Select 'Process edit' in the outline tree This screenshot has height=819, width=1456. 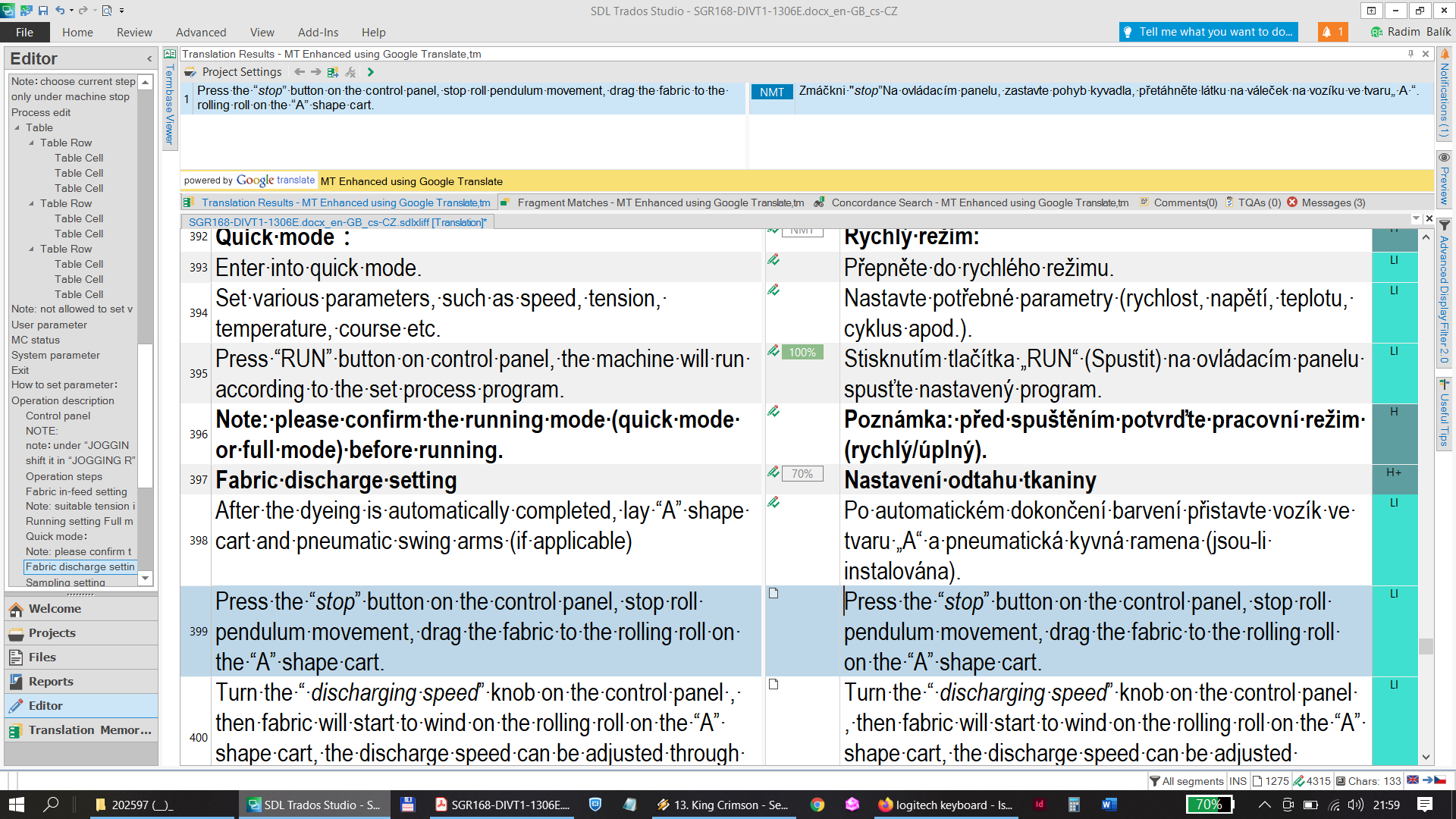tap(41, 112)
